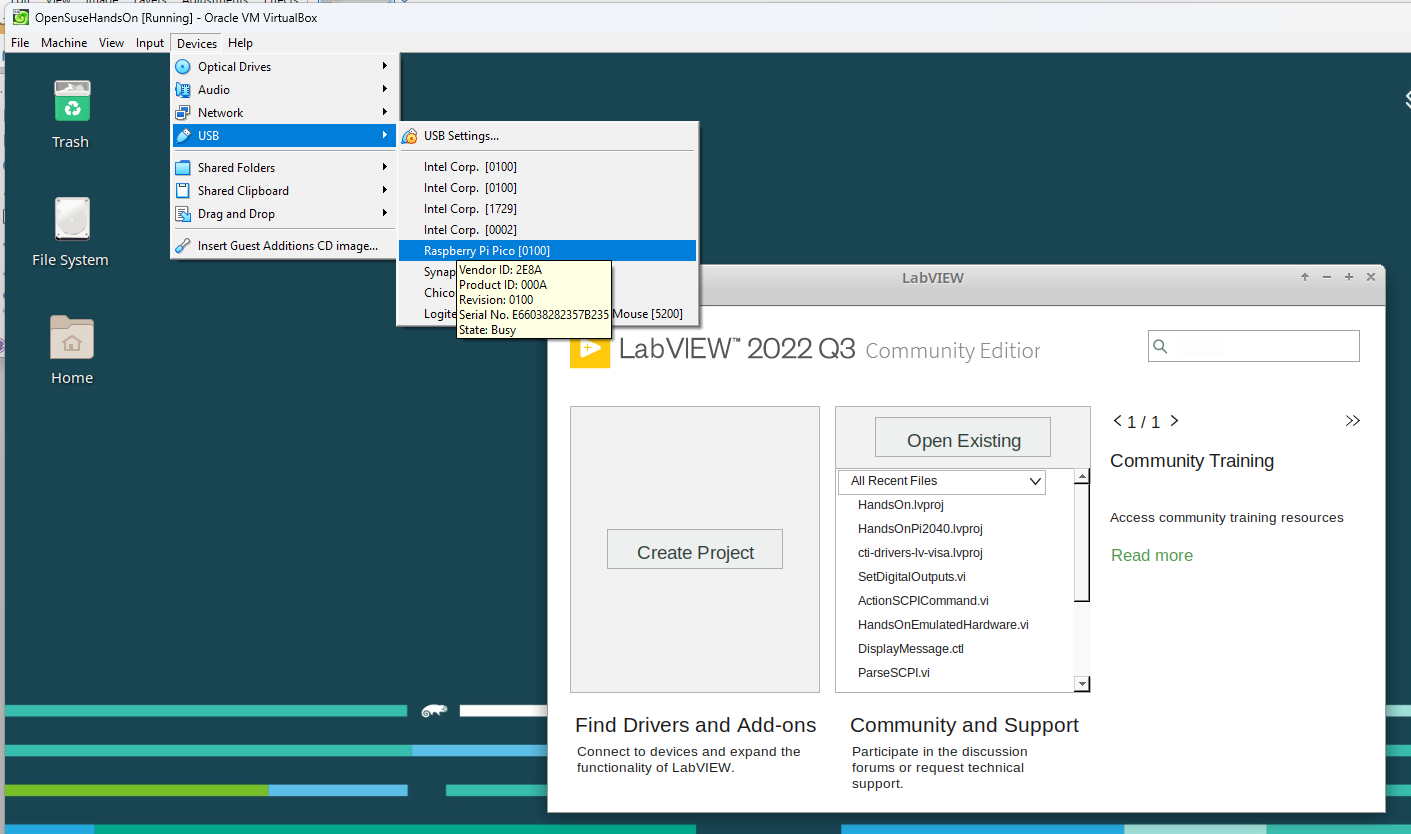1411x834 pixels.
Task: Open the Devices menu
Action: (197, 43)
